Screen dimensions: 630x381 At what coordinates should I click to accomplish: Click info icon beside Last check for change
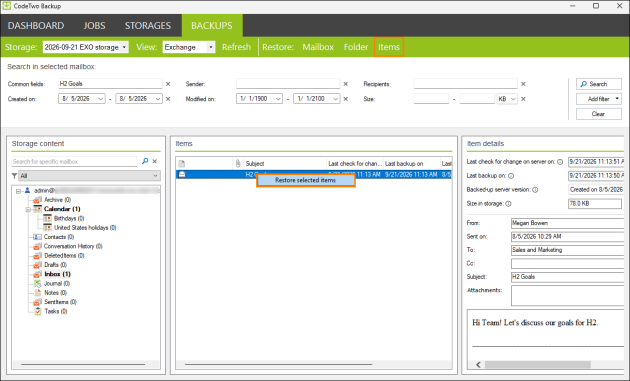pyautogui.click(x=560, y=162)
